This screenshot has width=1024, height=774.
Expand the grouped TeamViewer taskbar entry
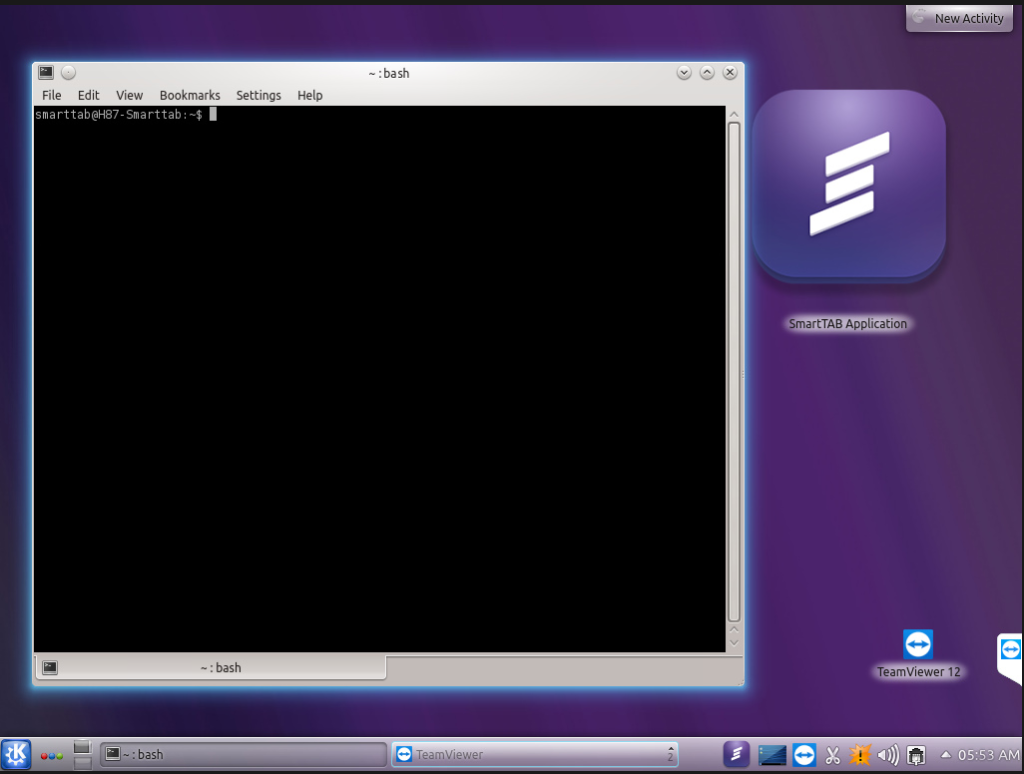pos(671,755)
